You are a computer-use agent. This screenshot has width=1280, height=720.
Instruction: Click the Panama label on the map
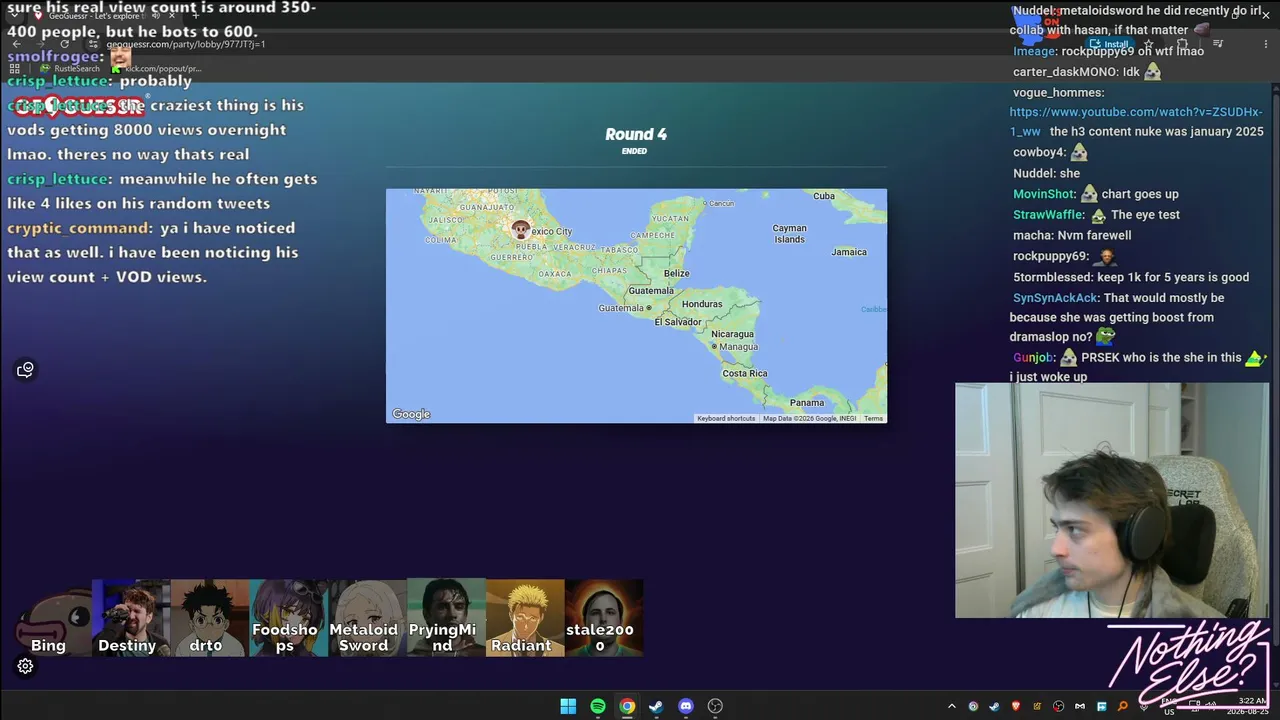[x=807, y=403]
